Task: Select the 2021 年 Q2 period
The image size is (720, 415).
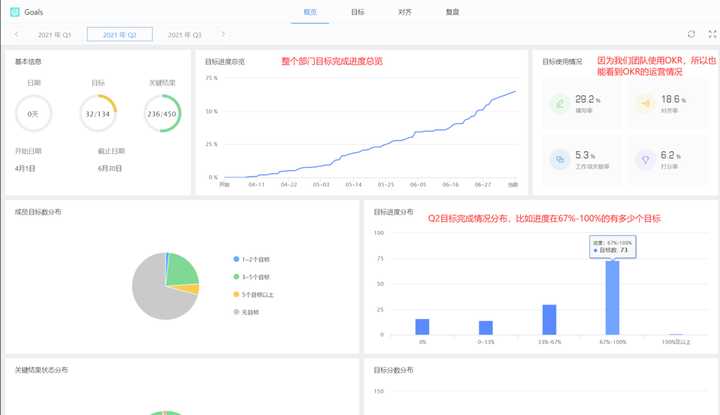Action: point(120,34)
